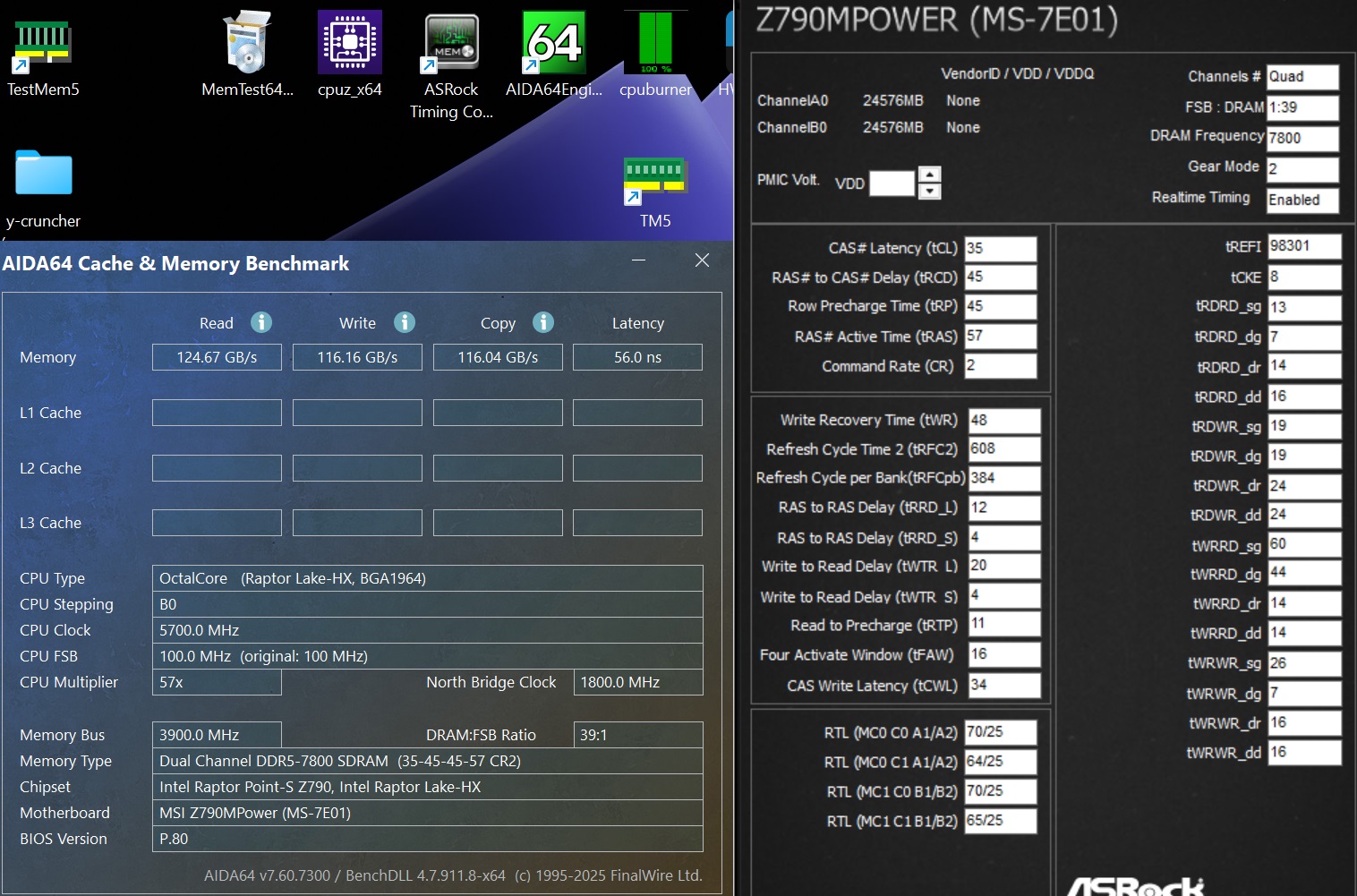Viewport: 1357px width, 896px height.
Task: Select the tRRD_L value field
Action: (1004, 508)
